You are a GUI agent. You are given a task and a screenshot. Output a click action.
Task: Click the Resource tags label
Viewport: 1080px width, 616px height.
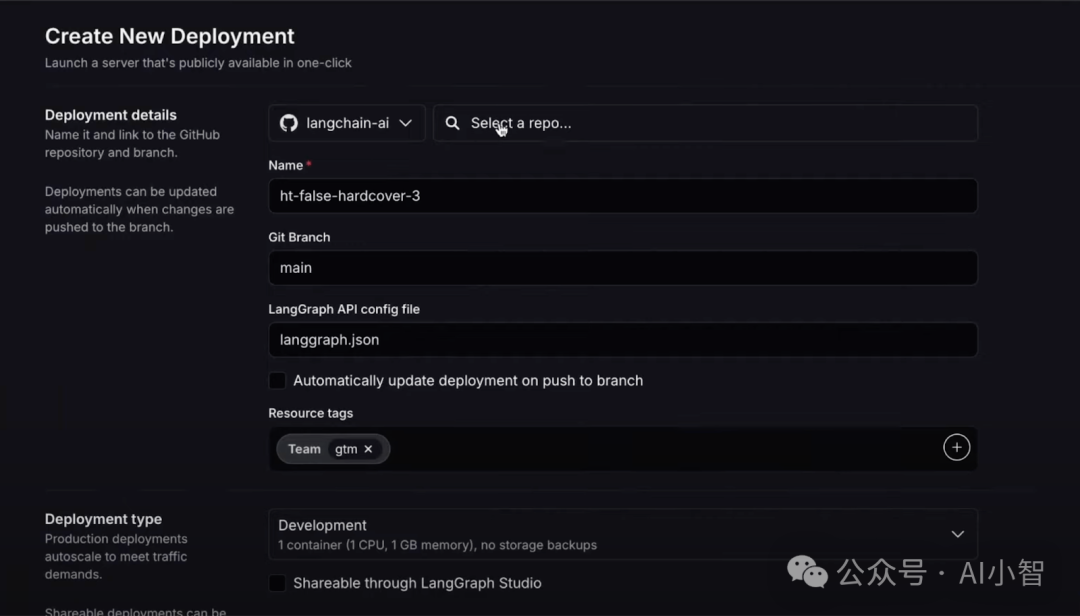pos(311,413)
